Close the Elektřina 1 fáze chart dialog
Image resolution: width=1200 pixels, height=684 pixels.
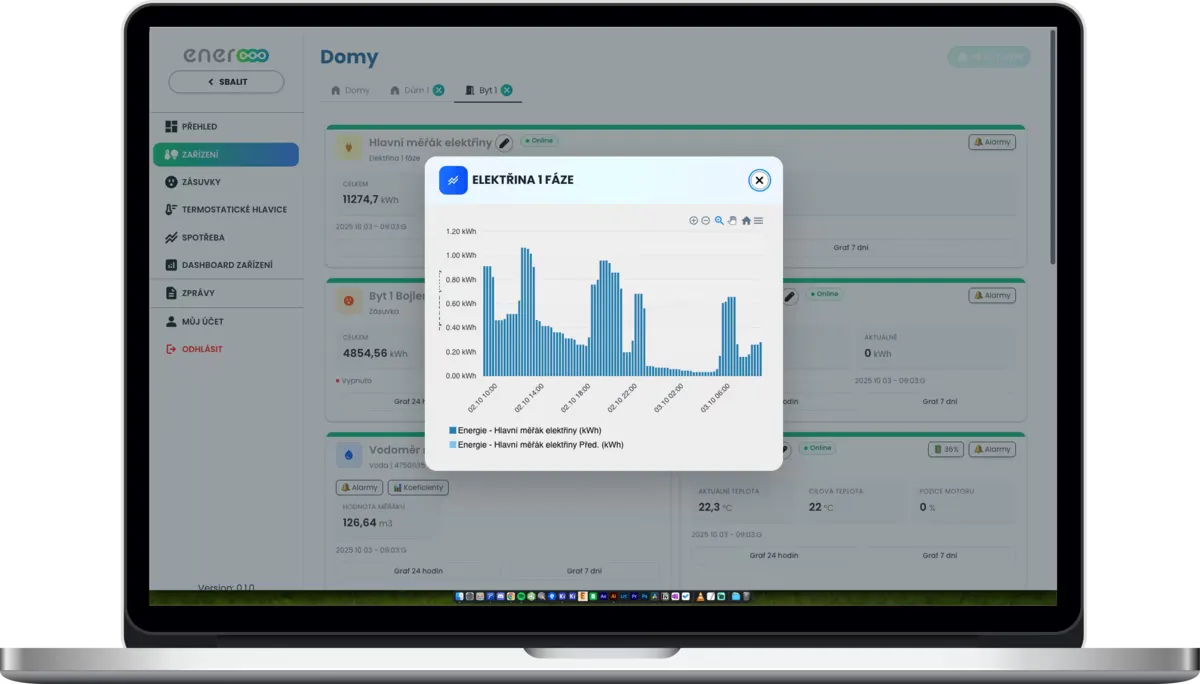pyautogui.click(x=759, y=180)
